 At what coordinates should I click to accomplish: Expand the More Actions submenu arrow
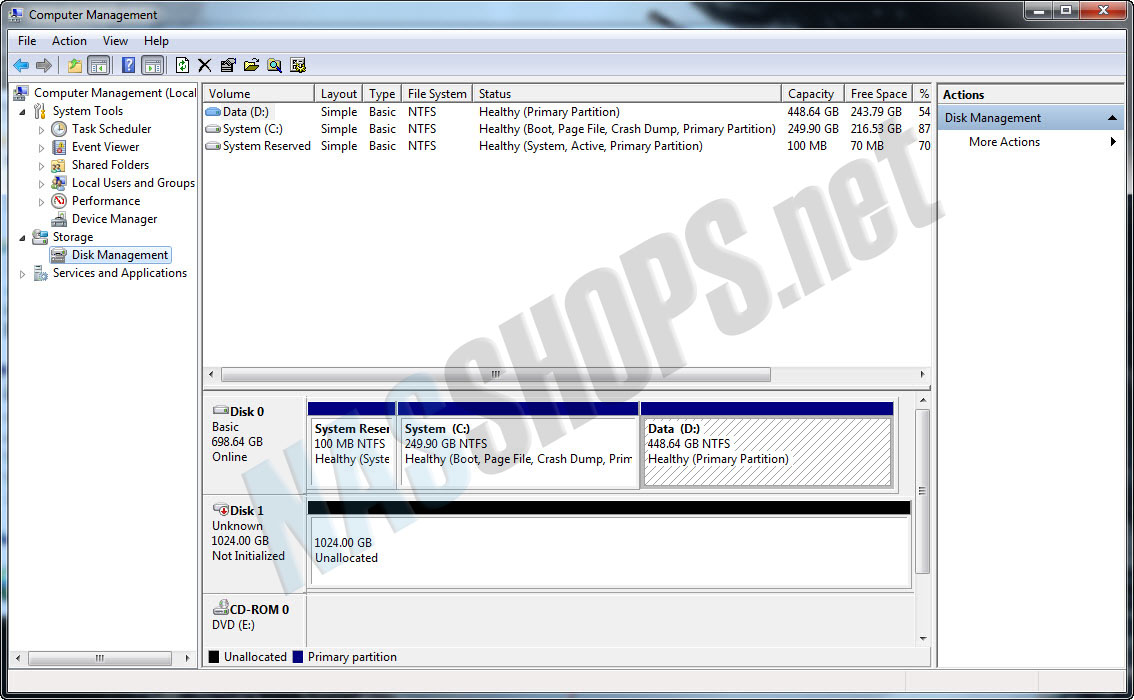(x=1113, y=142)
